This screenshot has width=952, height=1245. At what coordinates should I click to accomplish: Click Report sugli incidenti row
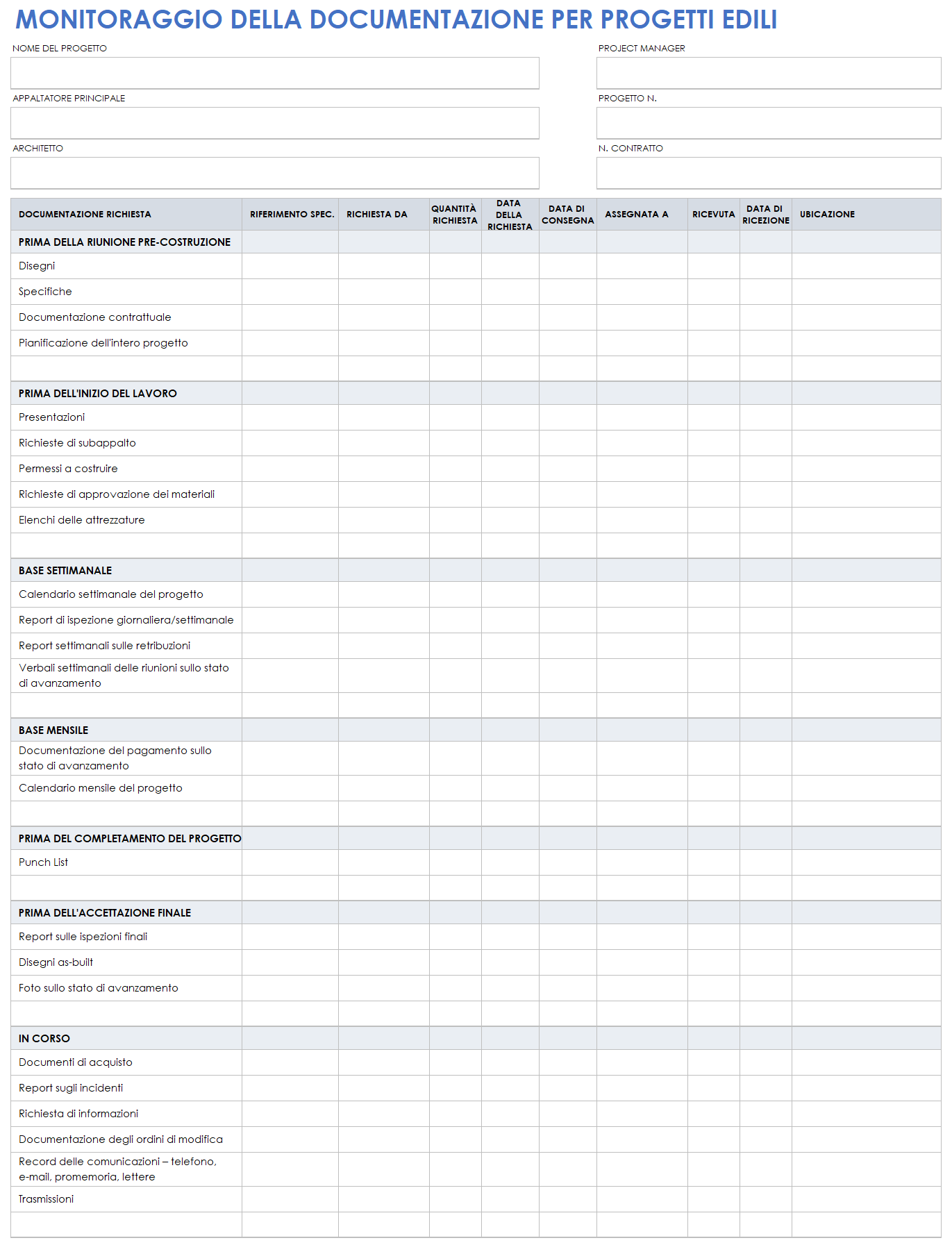pyautogui.click(x=476, y=1088)
